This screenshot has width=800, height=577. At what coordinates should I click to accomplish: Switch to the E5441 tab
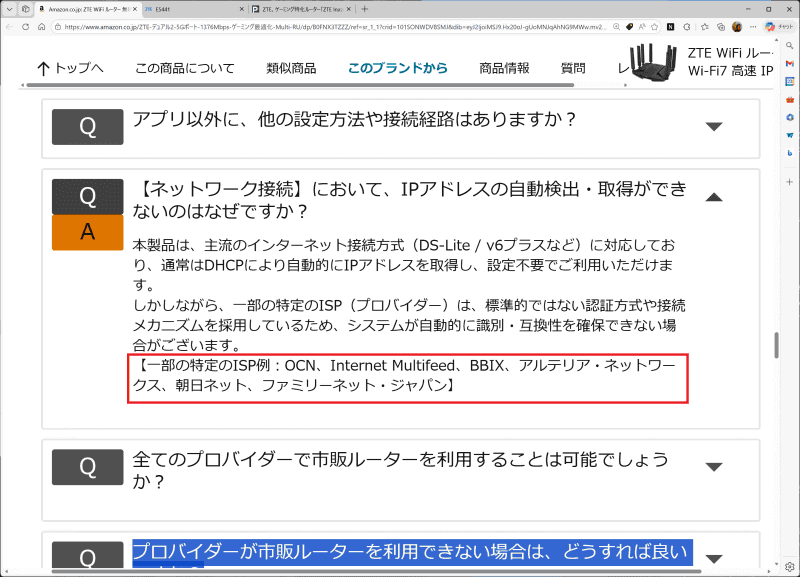(194, 9)
